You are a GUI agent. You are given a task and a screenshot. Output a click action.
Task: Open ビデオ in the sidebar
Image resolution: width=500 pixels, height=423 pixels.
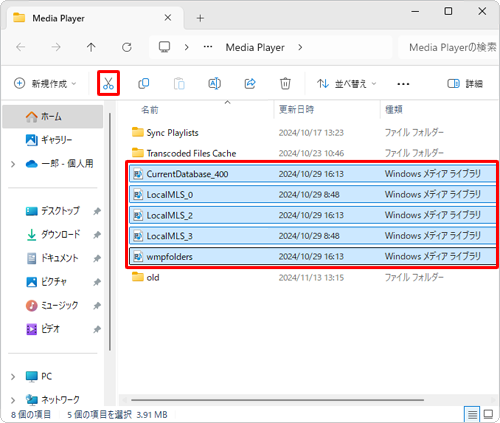coord(43,329)
